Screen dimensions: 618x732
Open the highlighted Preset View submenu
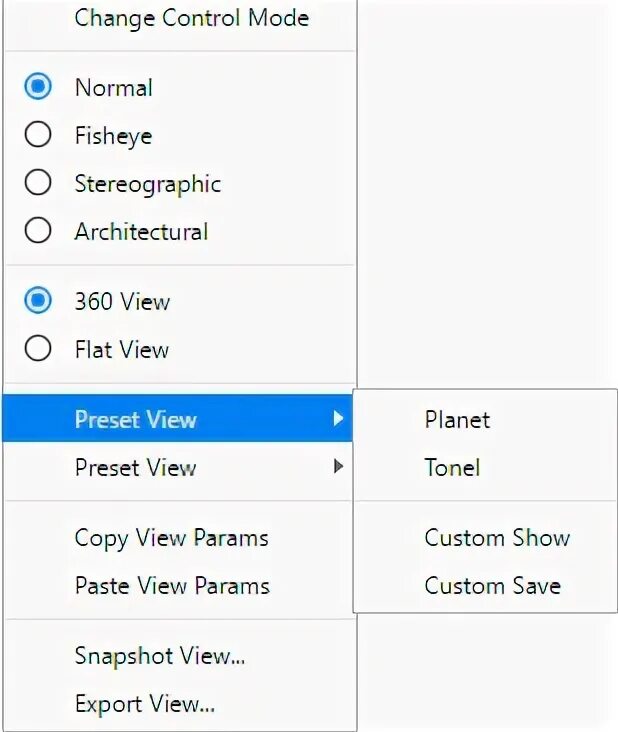(x=136, y=419)
